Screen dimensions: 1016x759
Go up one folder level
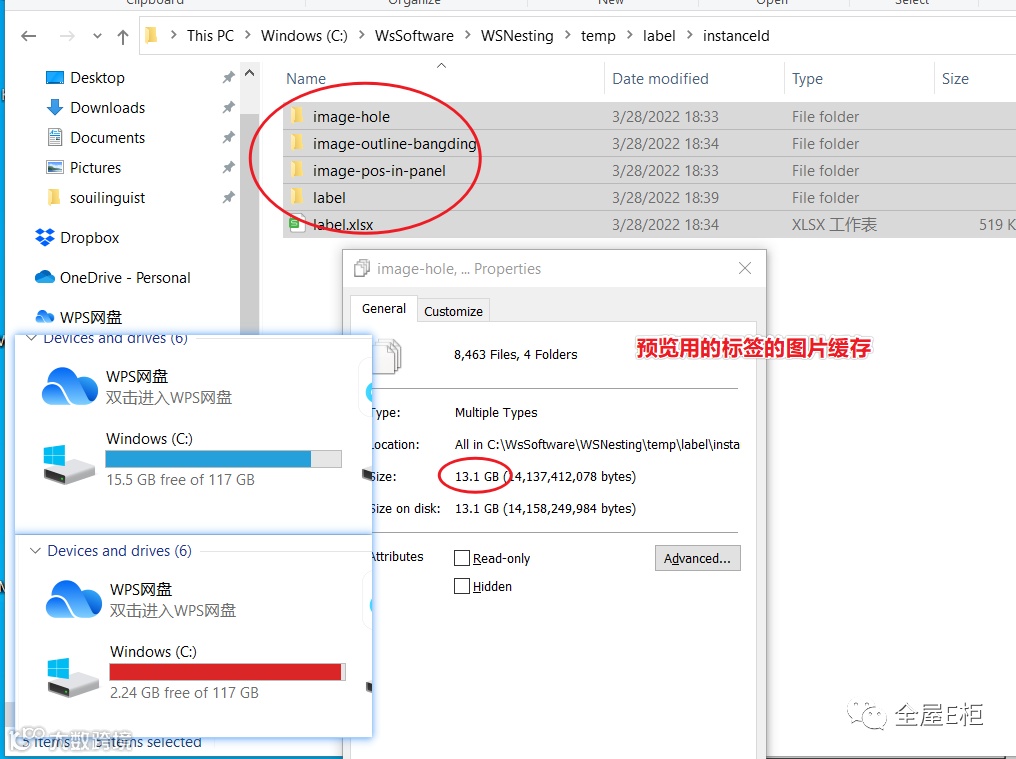(122, 36)
